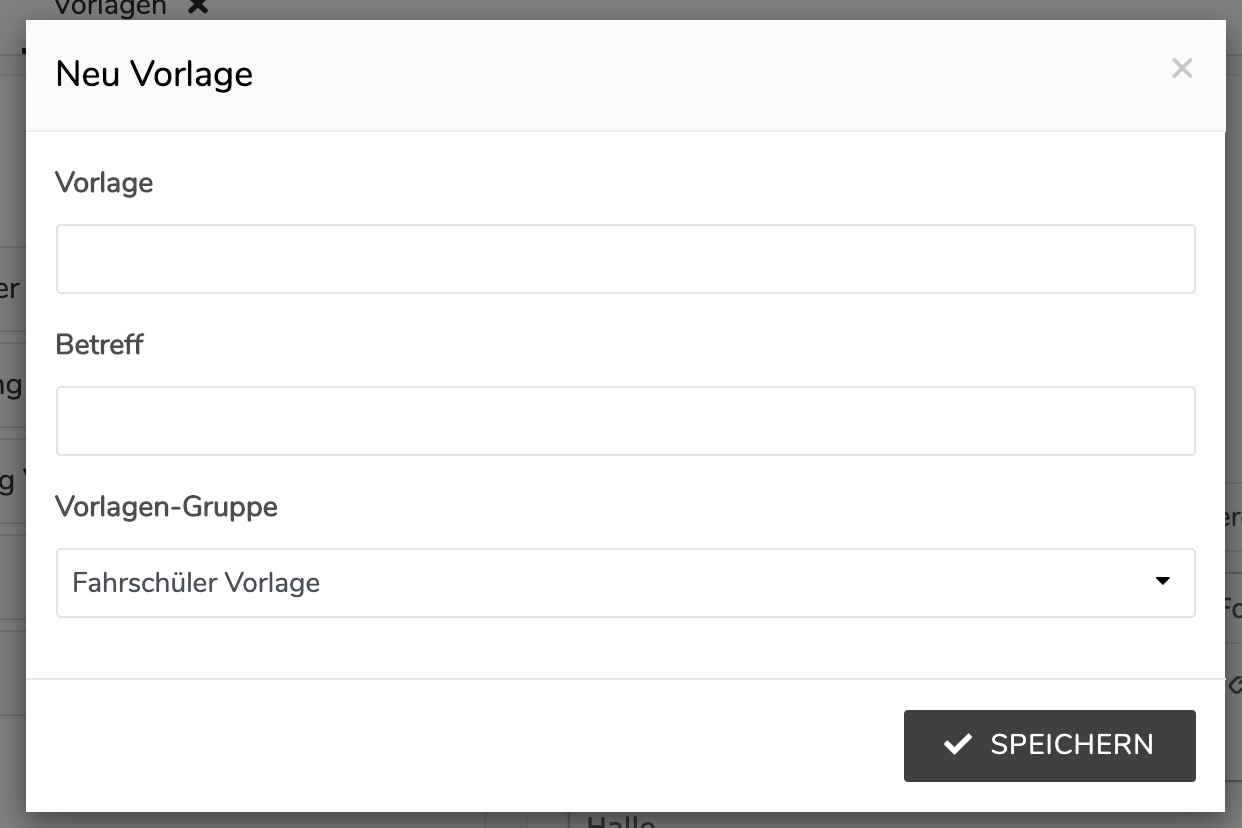Viewport: 1242px width, 828px height.
Task: Click the dimmed backdrop below the dialog
Action: coord(300,821)
